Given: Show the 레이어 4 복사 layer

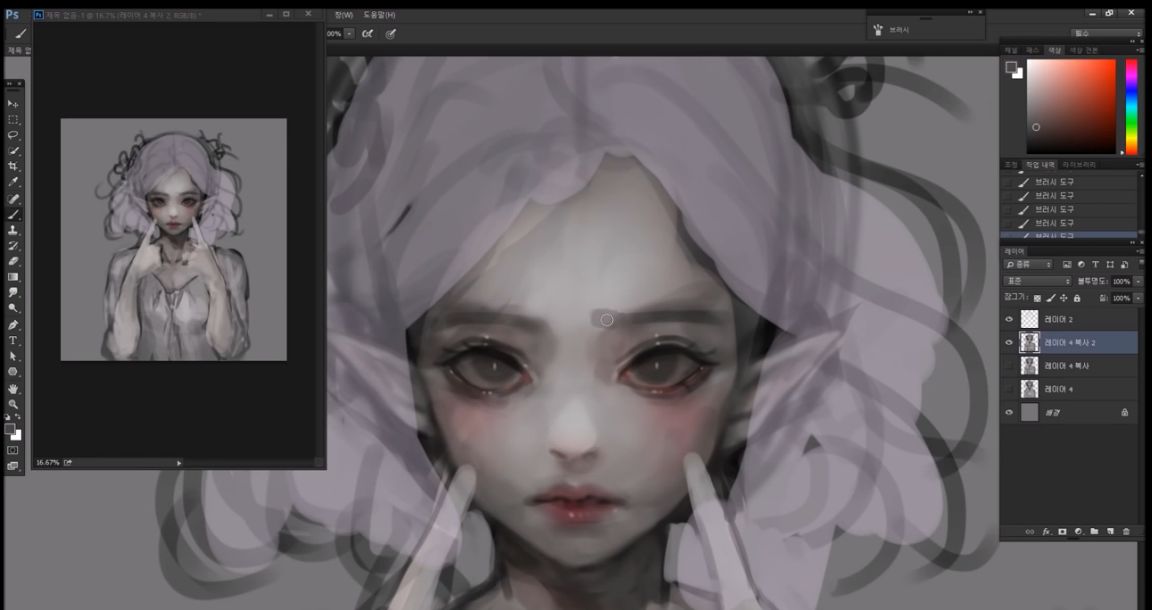Looking at the screenshot, I should [1009, 364].
